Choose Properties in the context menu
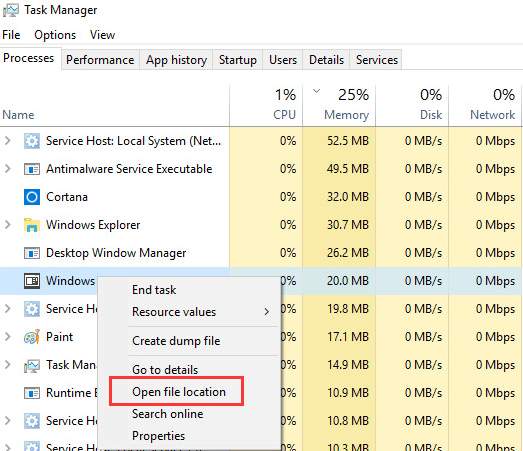The image size is (523, 451). (x=158, y=436)
